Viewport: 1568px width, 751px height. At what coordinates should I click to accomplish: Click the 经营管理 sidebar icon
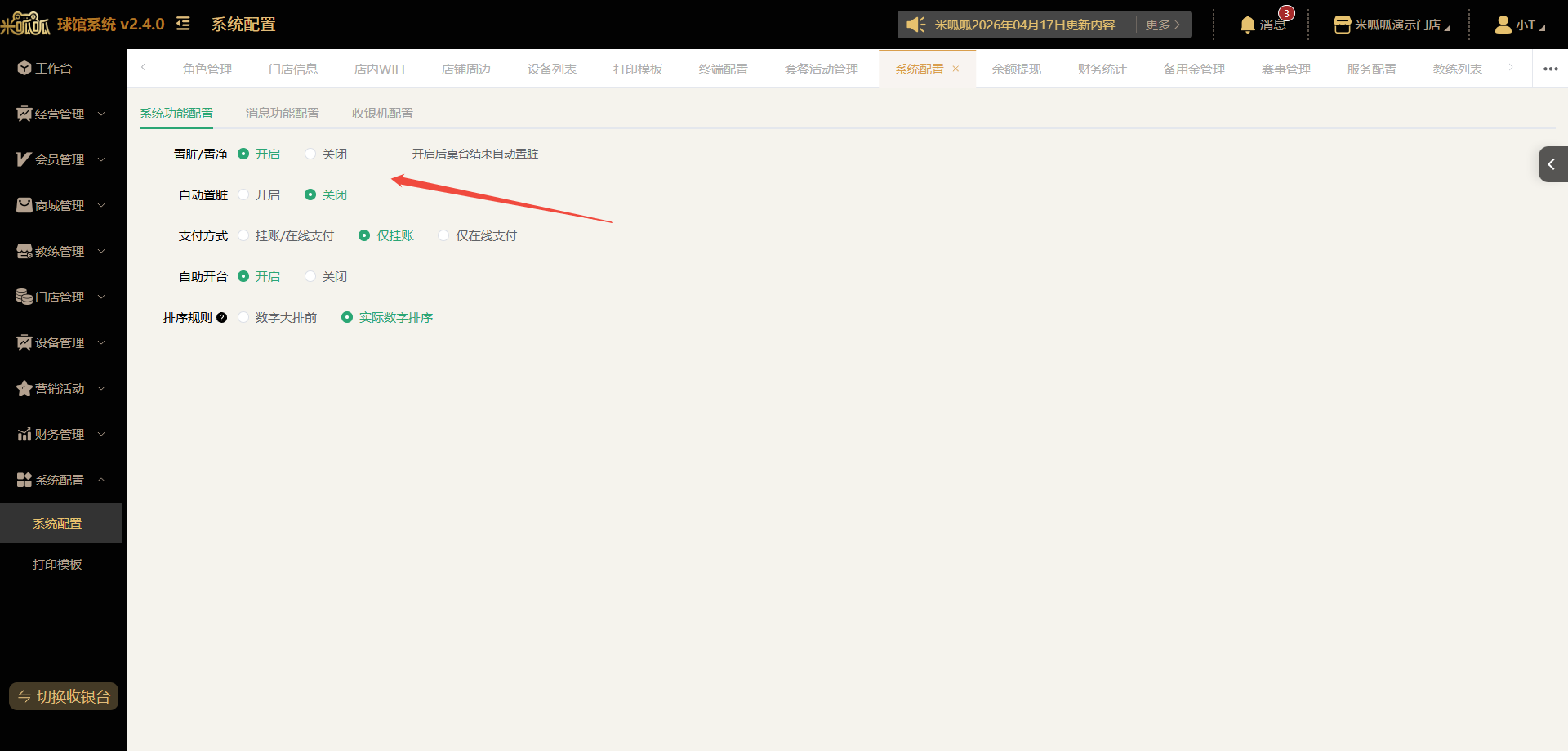point(24,114)
